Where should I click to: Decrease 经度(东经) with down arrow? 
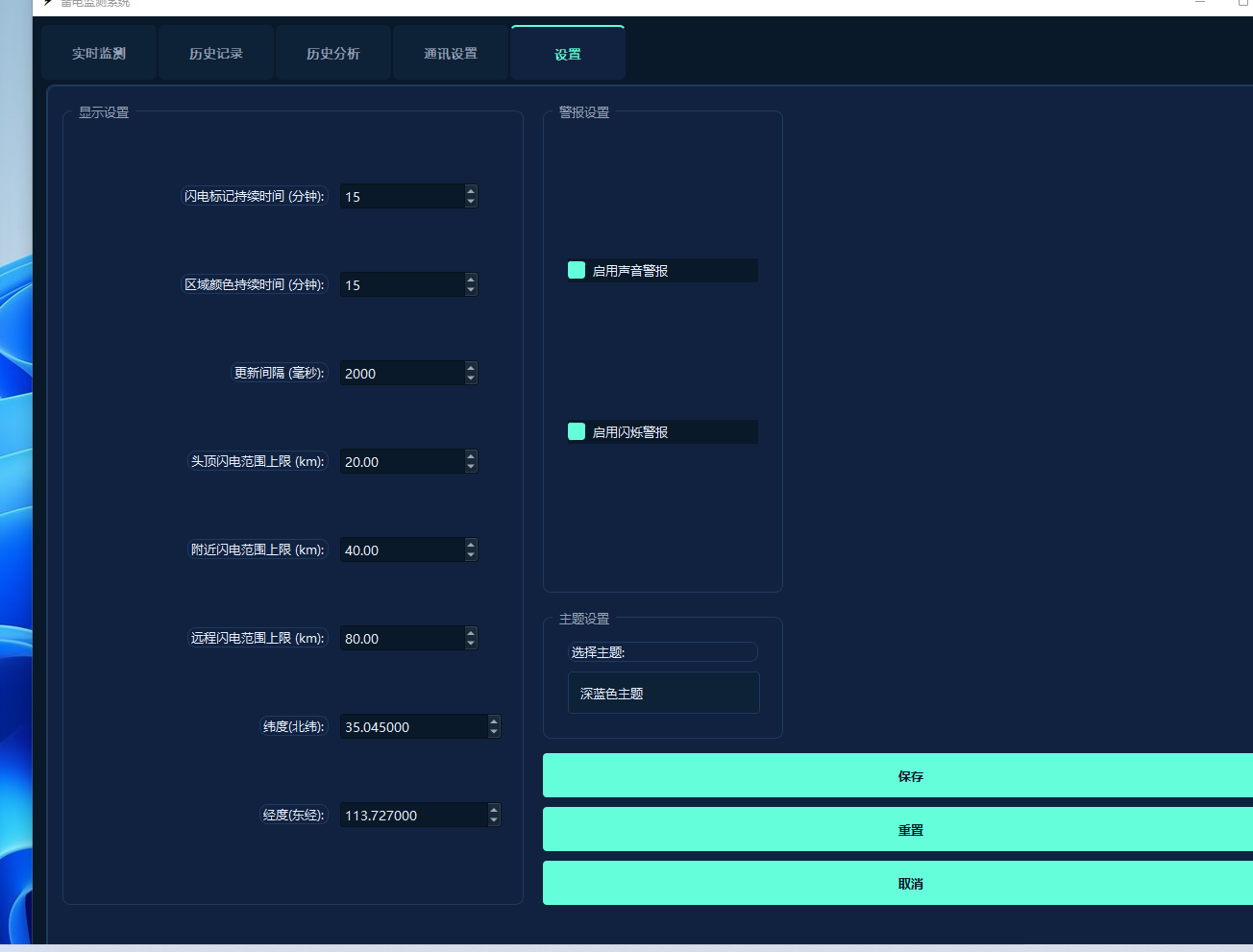coord(494,820)
